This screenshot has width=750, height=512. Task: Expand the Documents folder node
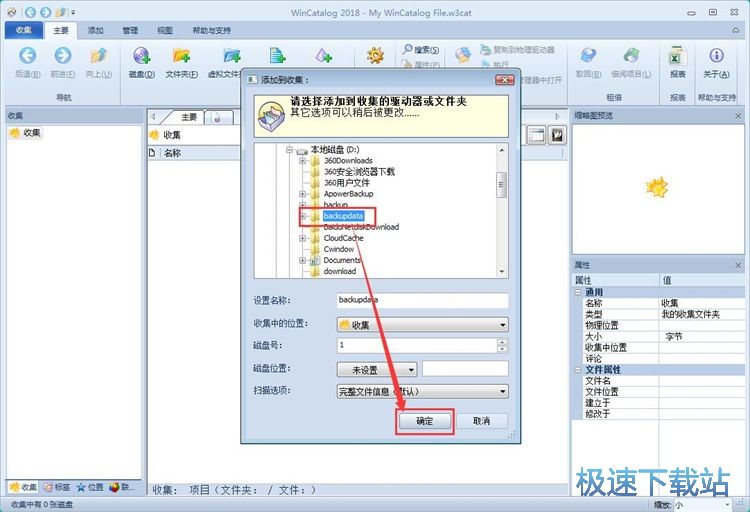(302, 260)
